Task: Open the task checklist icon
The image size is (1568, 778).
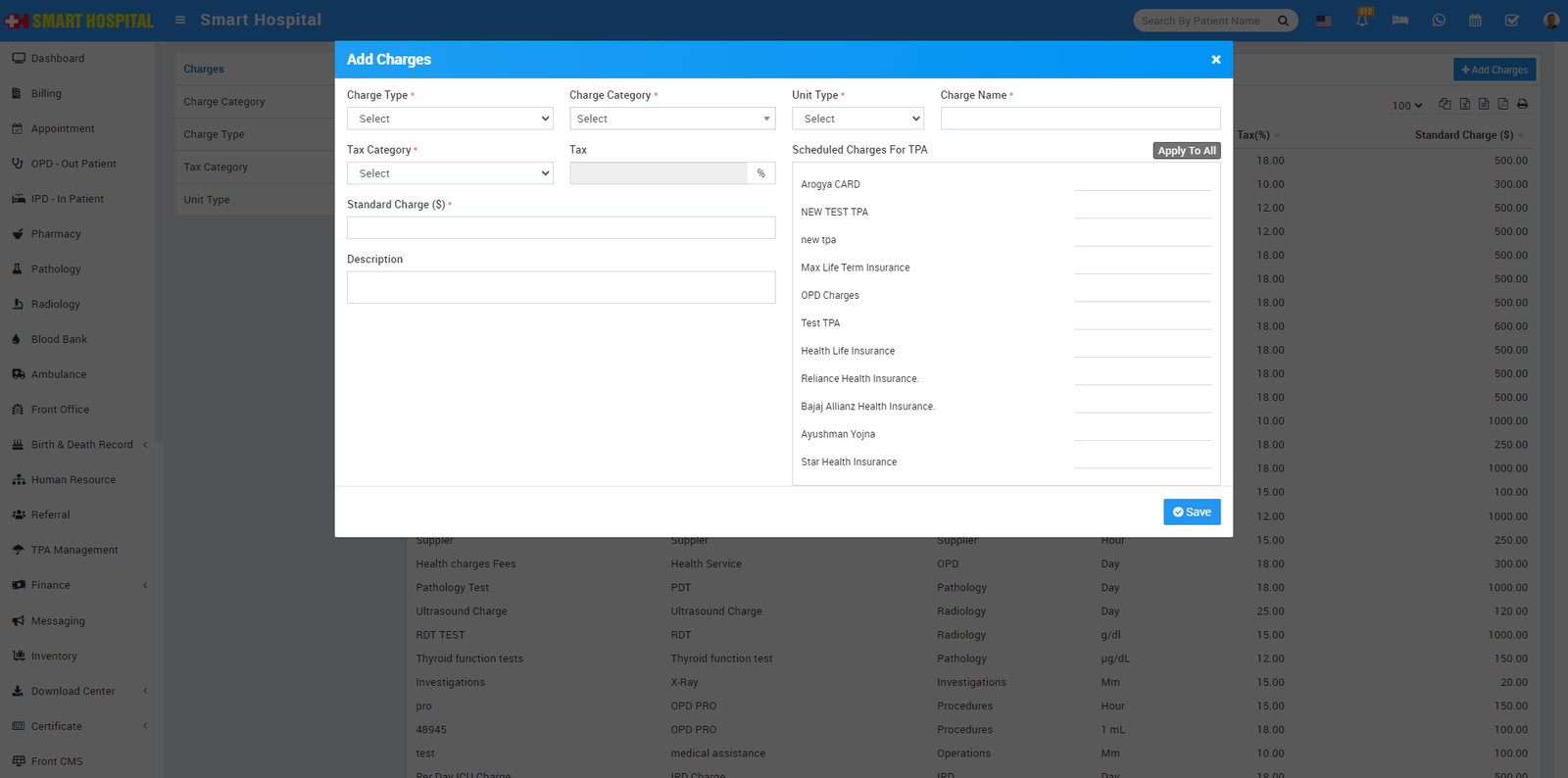Action: 1512,21
